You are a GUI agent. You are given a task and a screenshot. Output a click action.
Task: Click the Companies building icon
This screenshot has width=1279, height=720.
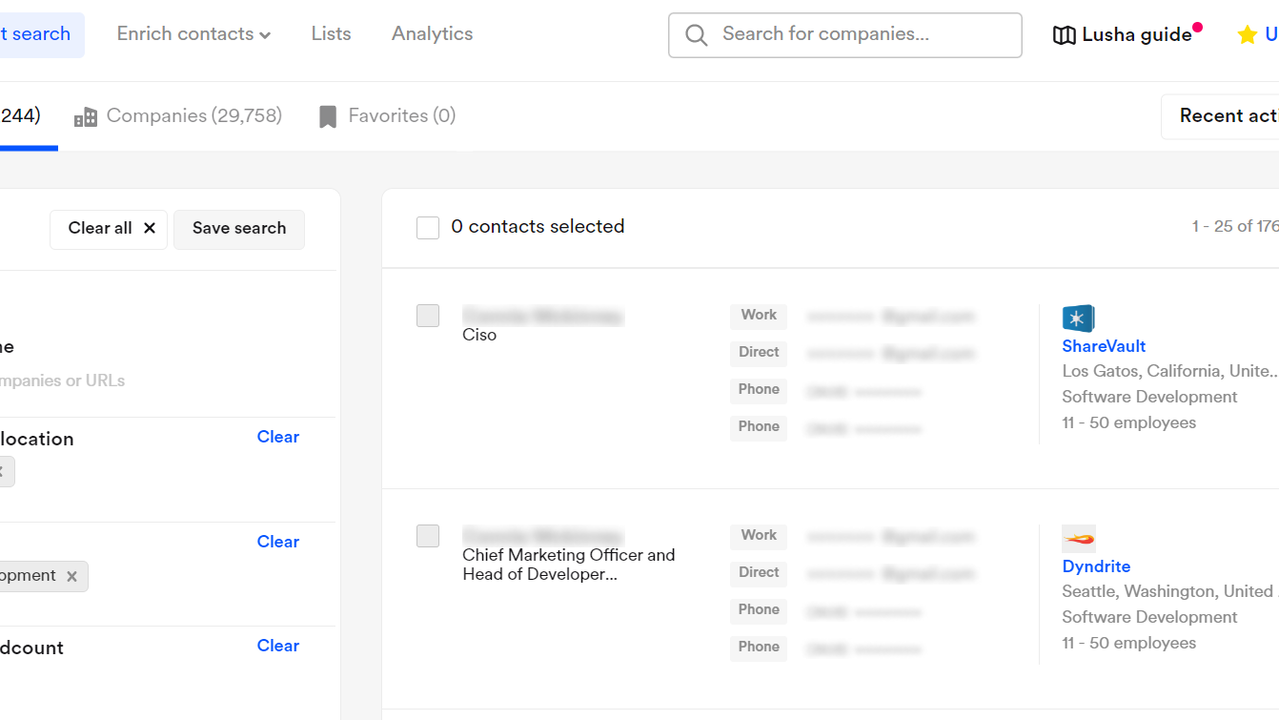(86, 117)
